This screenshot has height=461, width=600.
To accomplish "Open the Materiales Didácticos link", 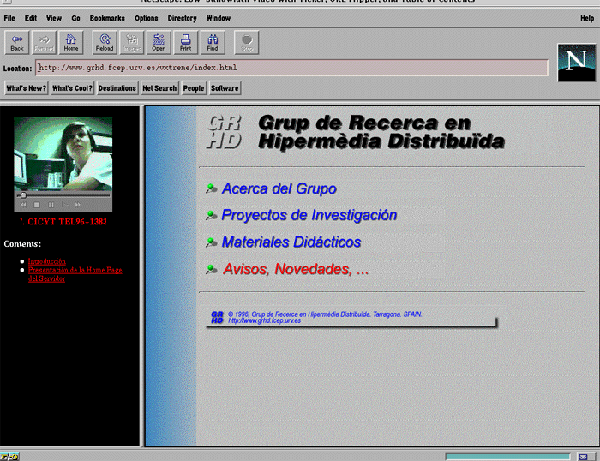I will tap(291, 242).
